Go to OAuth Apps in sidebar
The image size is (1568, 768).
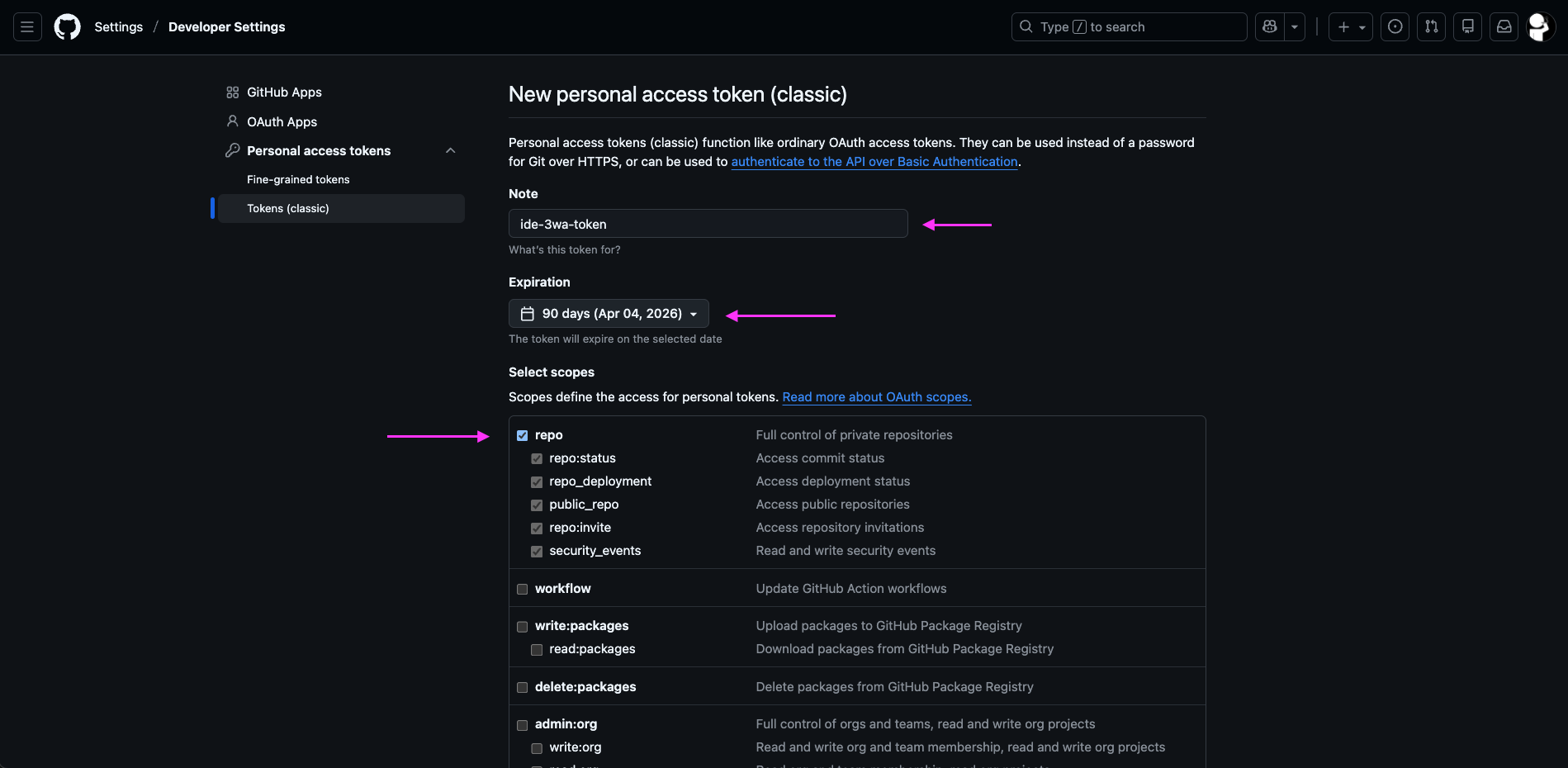(x=282, y=121)
